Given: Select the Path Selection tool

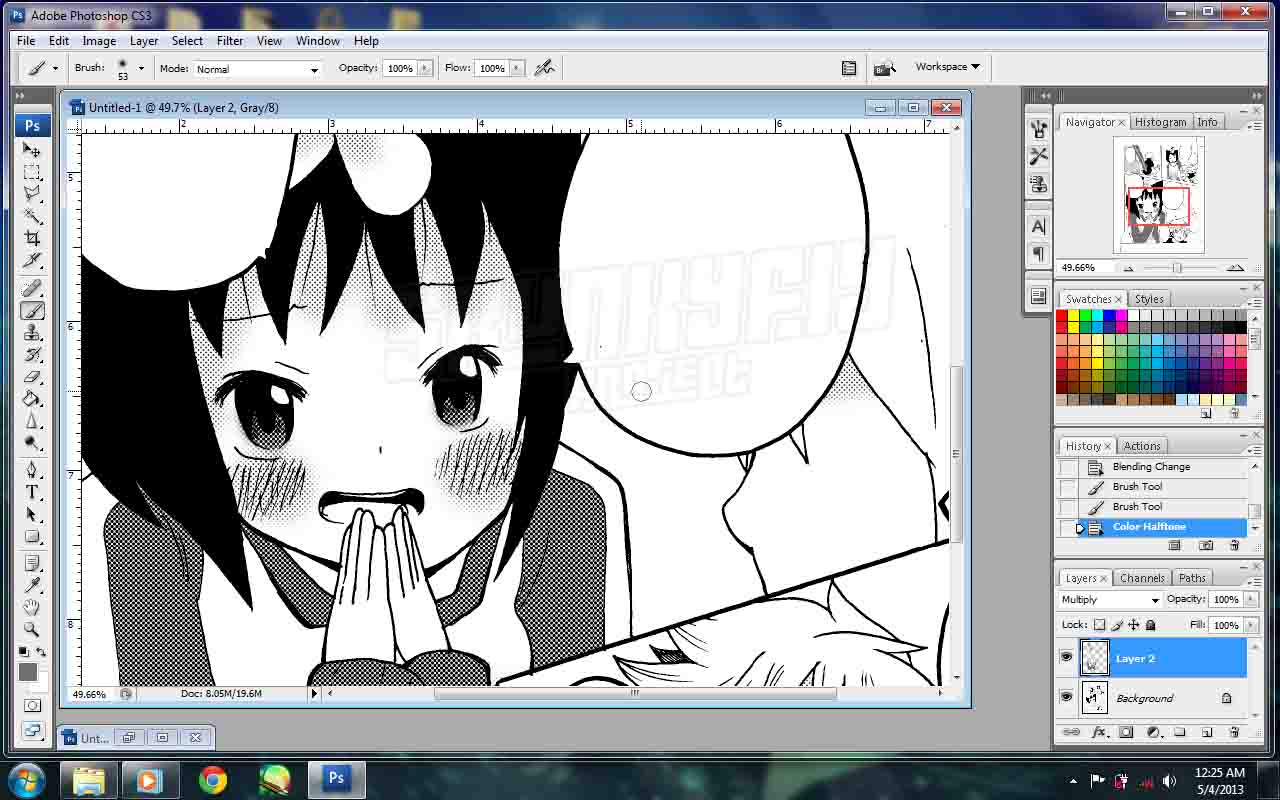Looking at the screenshot, I should pos(32,514).
